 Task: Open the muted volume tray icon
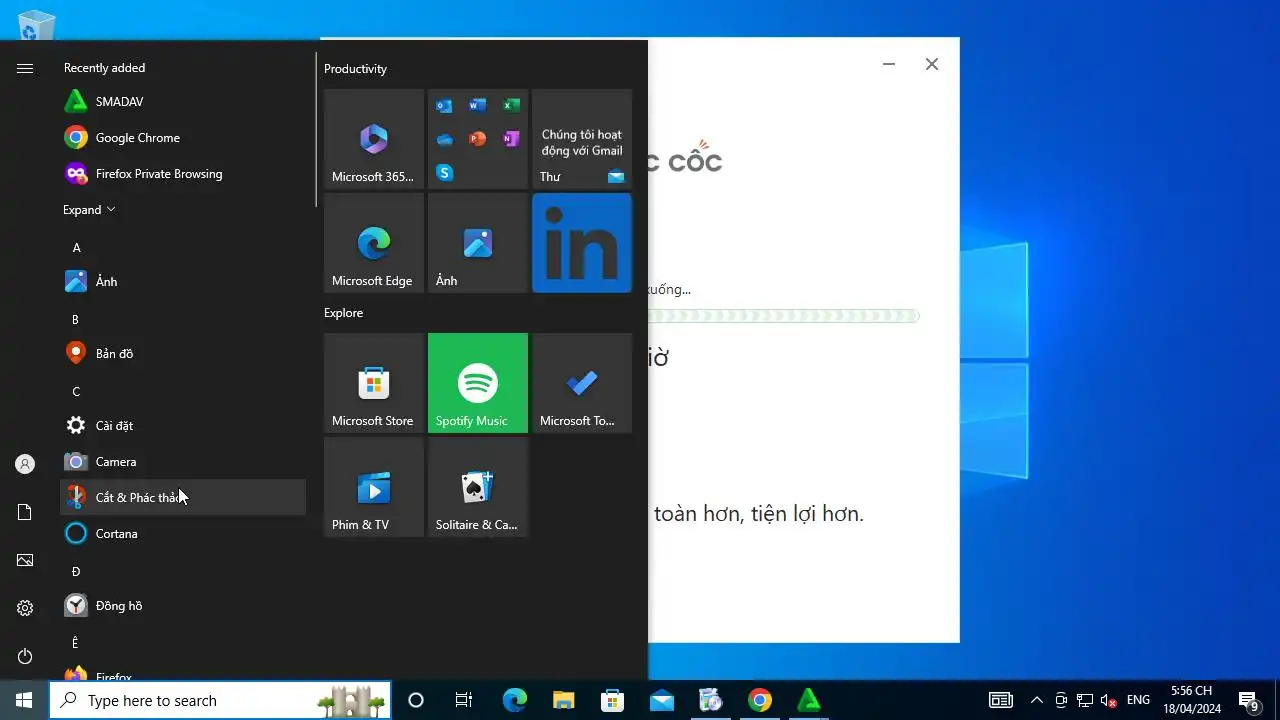point(1108,701)
